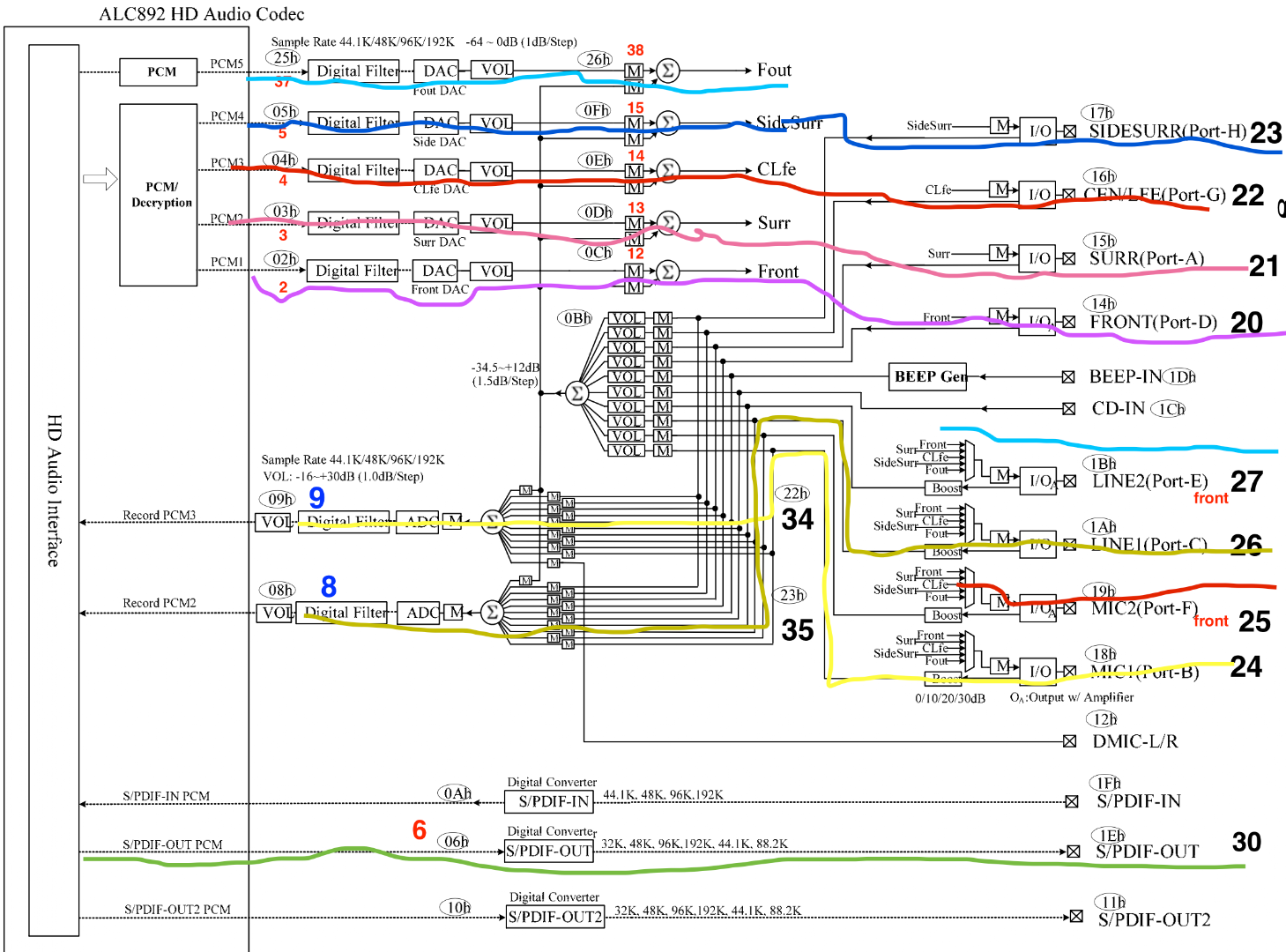
Task: Select the VOL block next to node 09h
Action: (x=273, y=522)
